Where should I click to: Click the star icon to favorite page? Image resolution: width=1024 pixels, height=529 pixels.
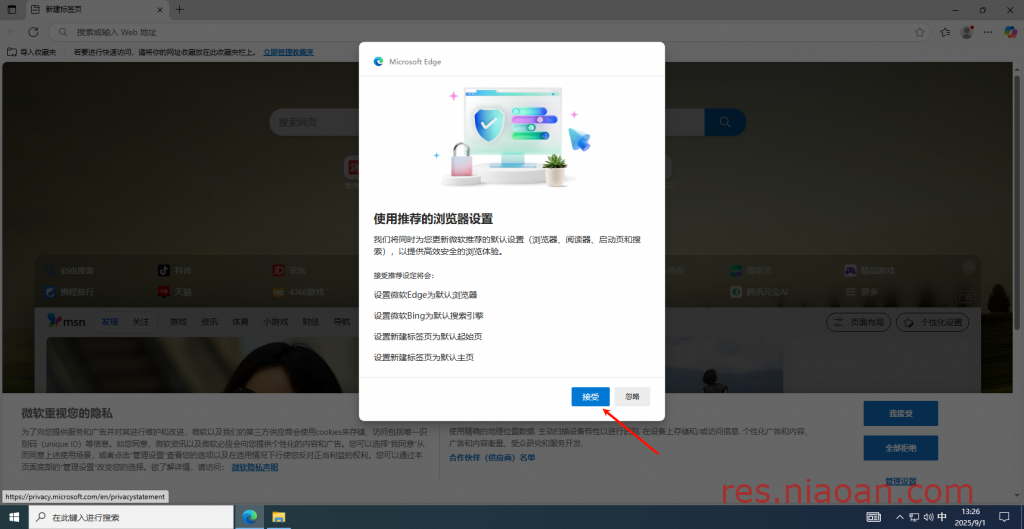click(920, 32)
